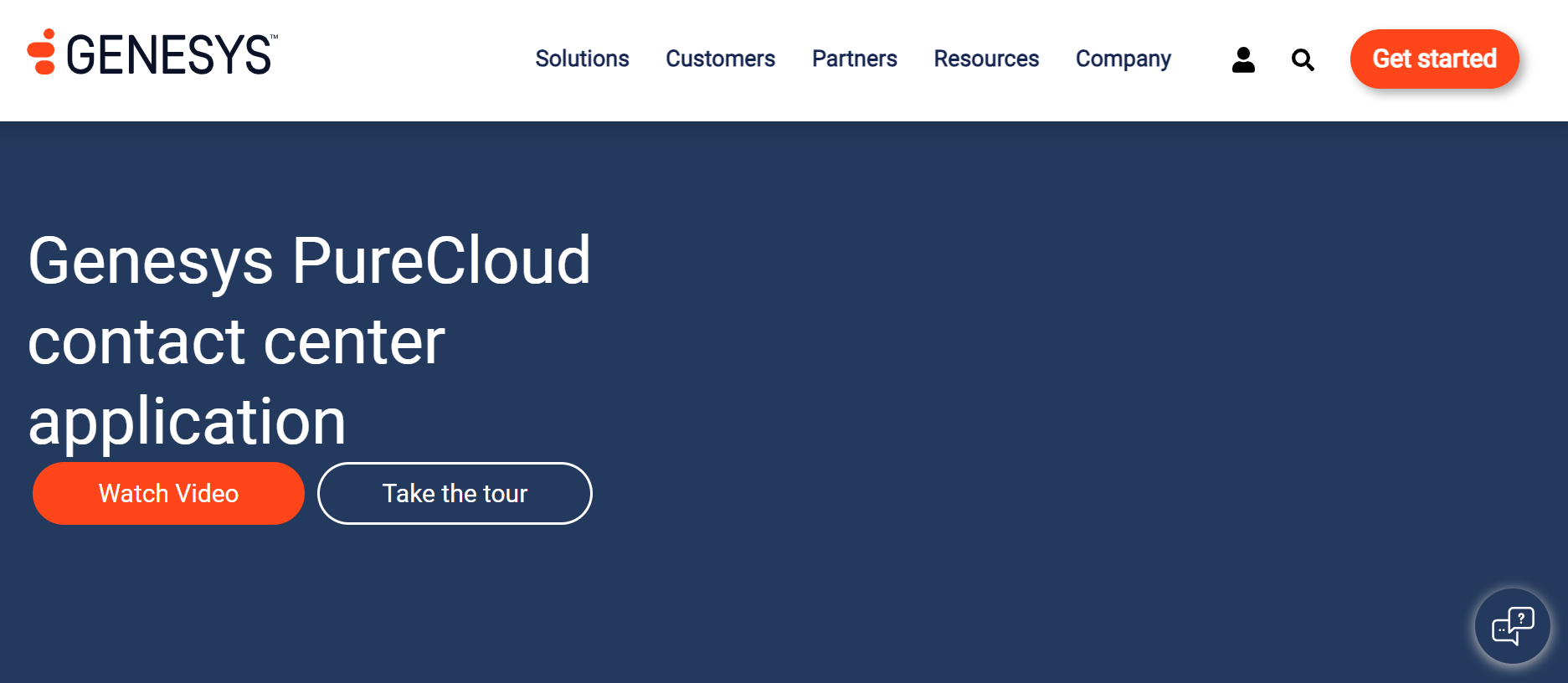
Task: Open the Customers menu
Action: tap(720, 59)
